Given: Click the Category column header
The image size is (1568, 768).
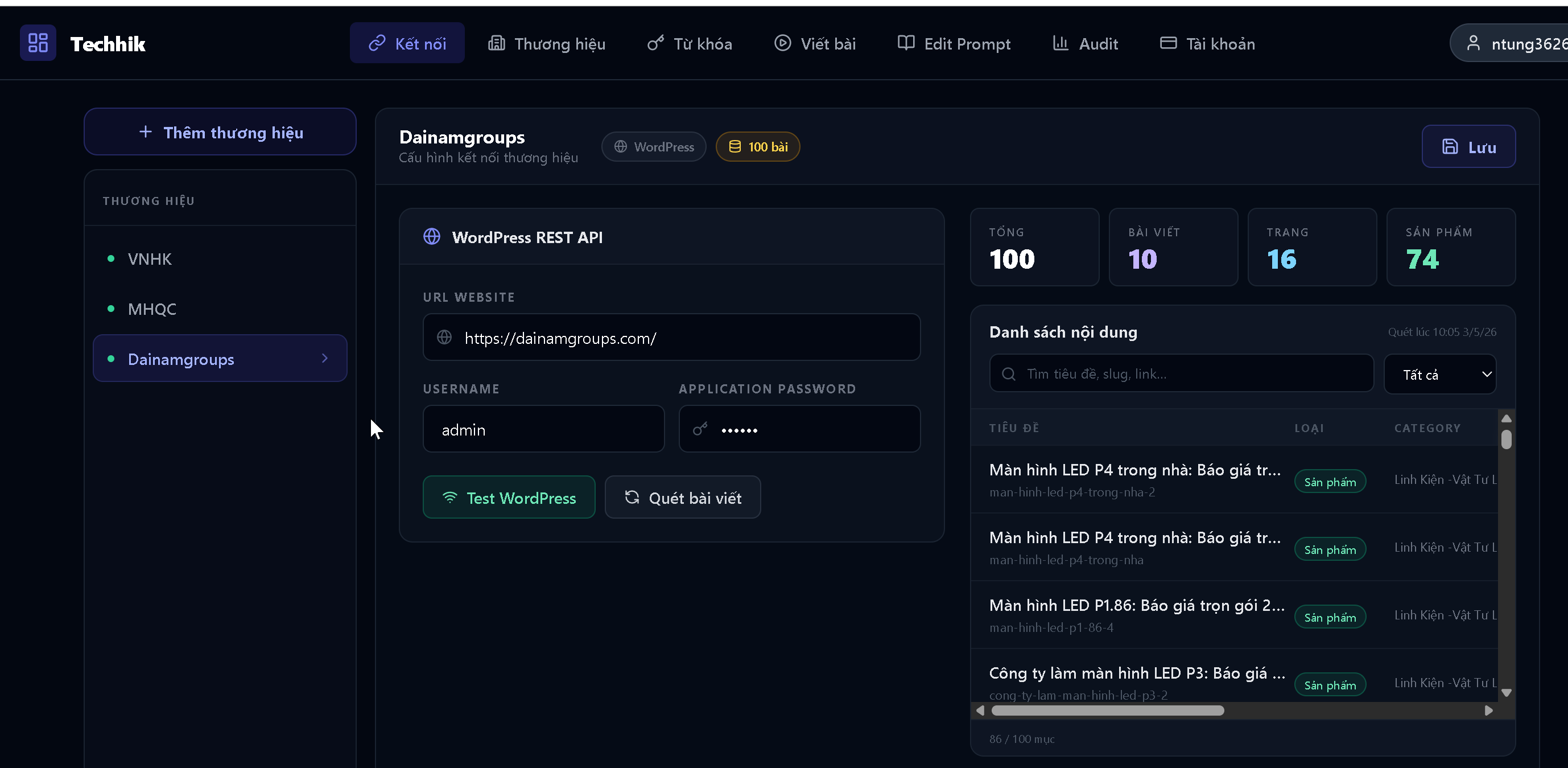Looking at the screenshot, I should [x=1427, y=428].
